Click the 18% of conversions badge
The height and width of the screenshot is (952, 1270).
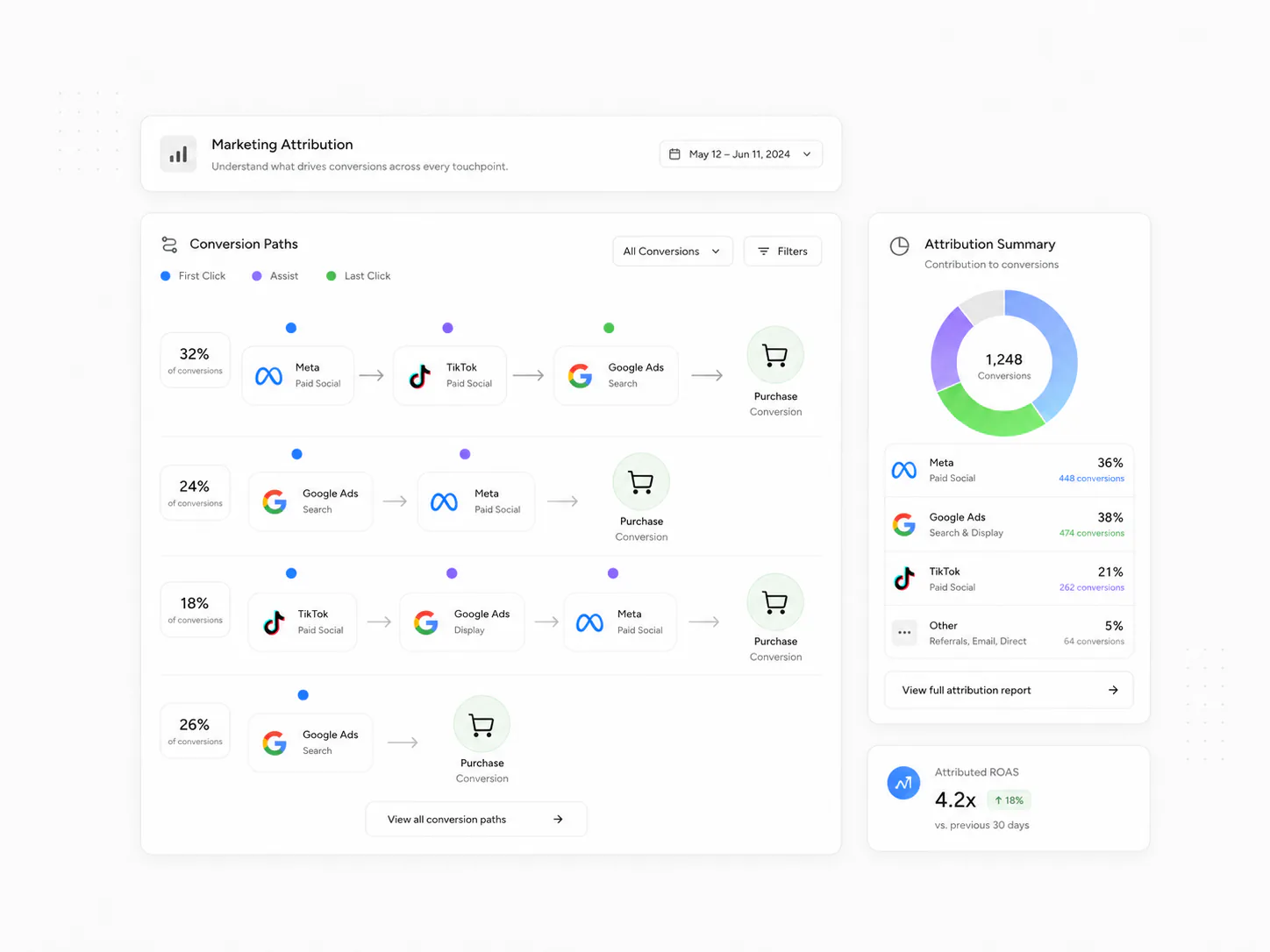(x=195, y=609)
